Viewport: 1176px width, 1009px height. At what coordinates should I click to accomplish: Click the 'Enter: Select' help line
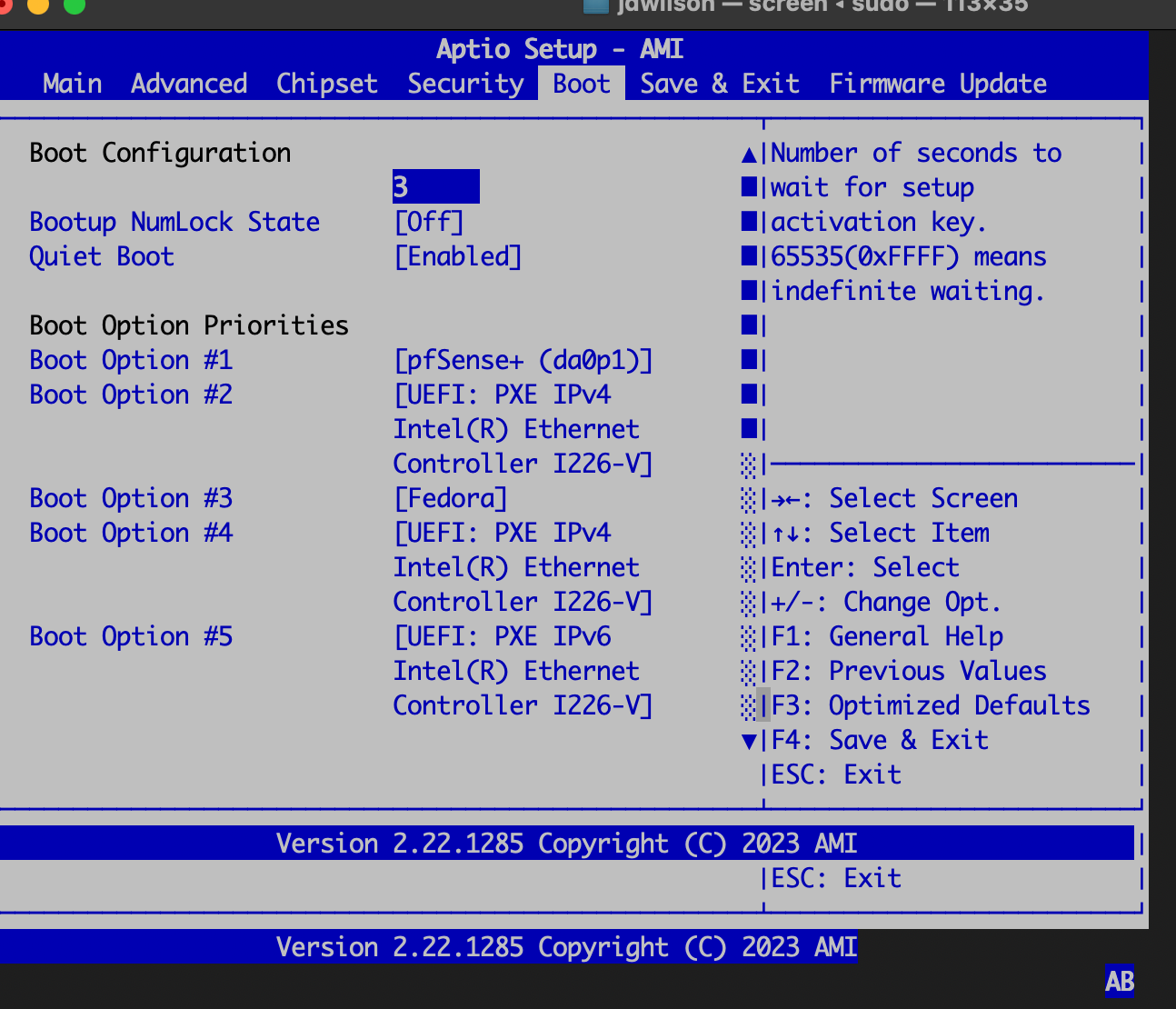[865, 567]
